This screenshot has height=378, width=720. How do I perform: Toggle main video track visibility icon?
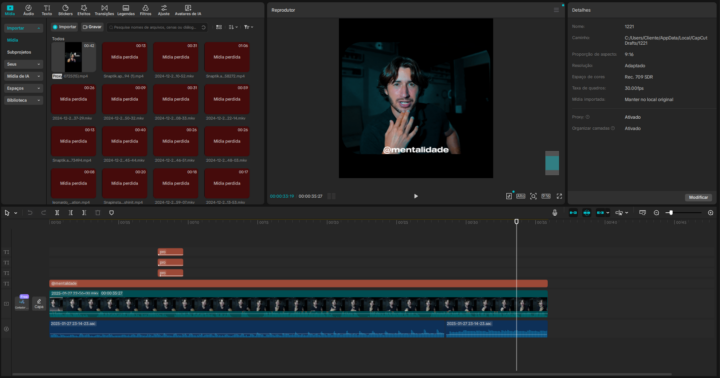click(6, 304)
